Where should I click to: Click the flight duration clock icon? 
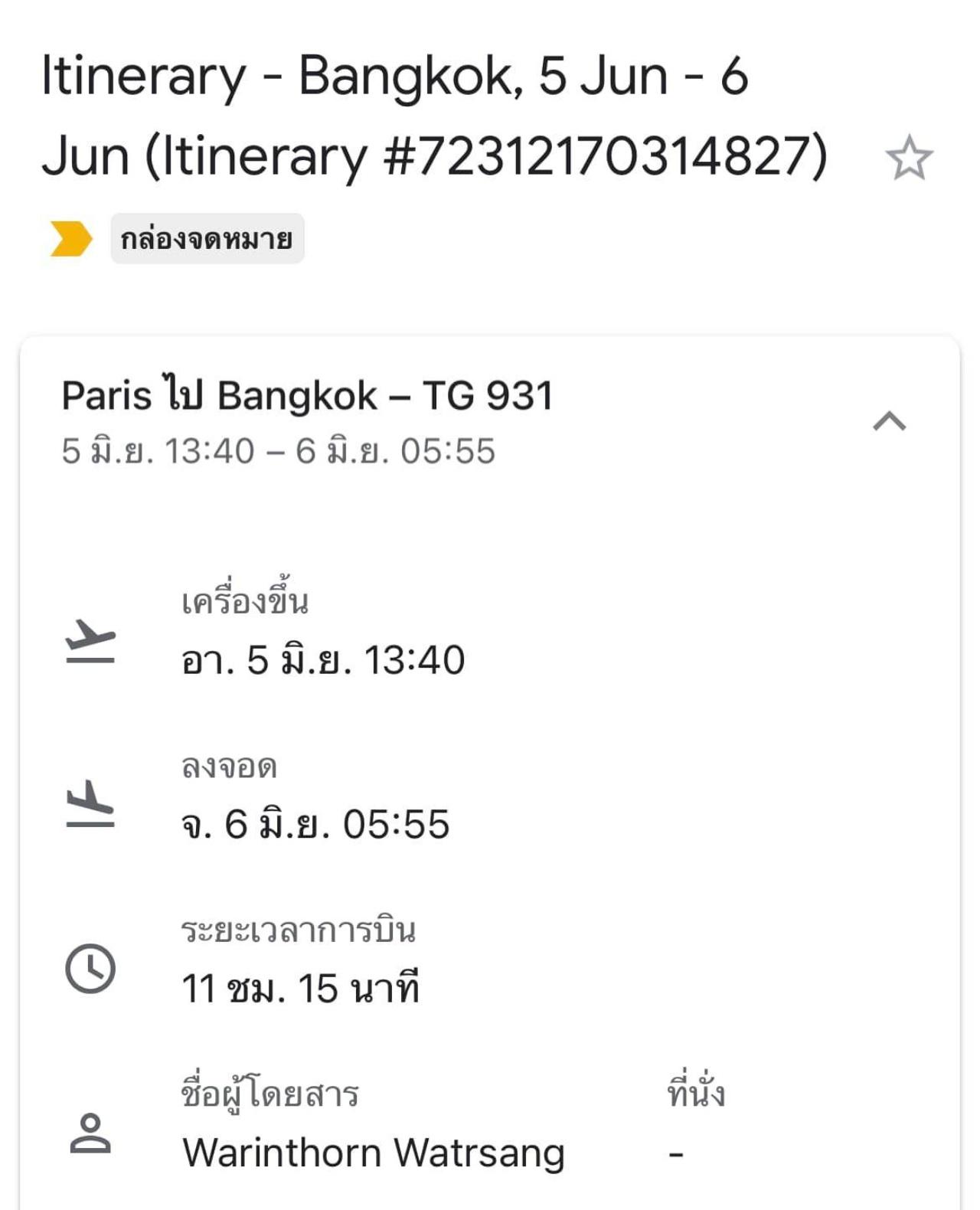pos(90,969)
